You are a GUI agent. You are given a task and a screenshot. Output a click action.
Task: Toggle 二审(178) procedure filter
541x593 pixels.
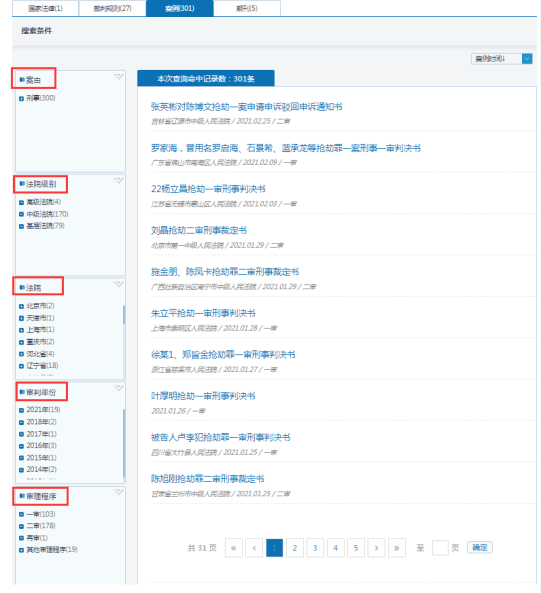click(x=37, y=526)
